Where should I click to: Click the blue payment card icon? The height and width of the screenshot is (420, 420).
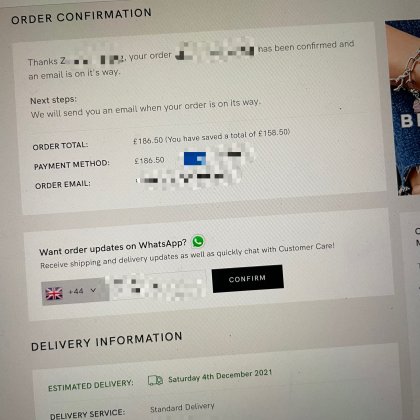click(x=195, y=159)
